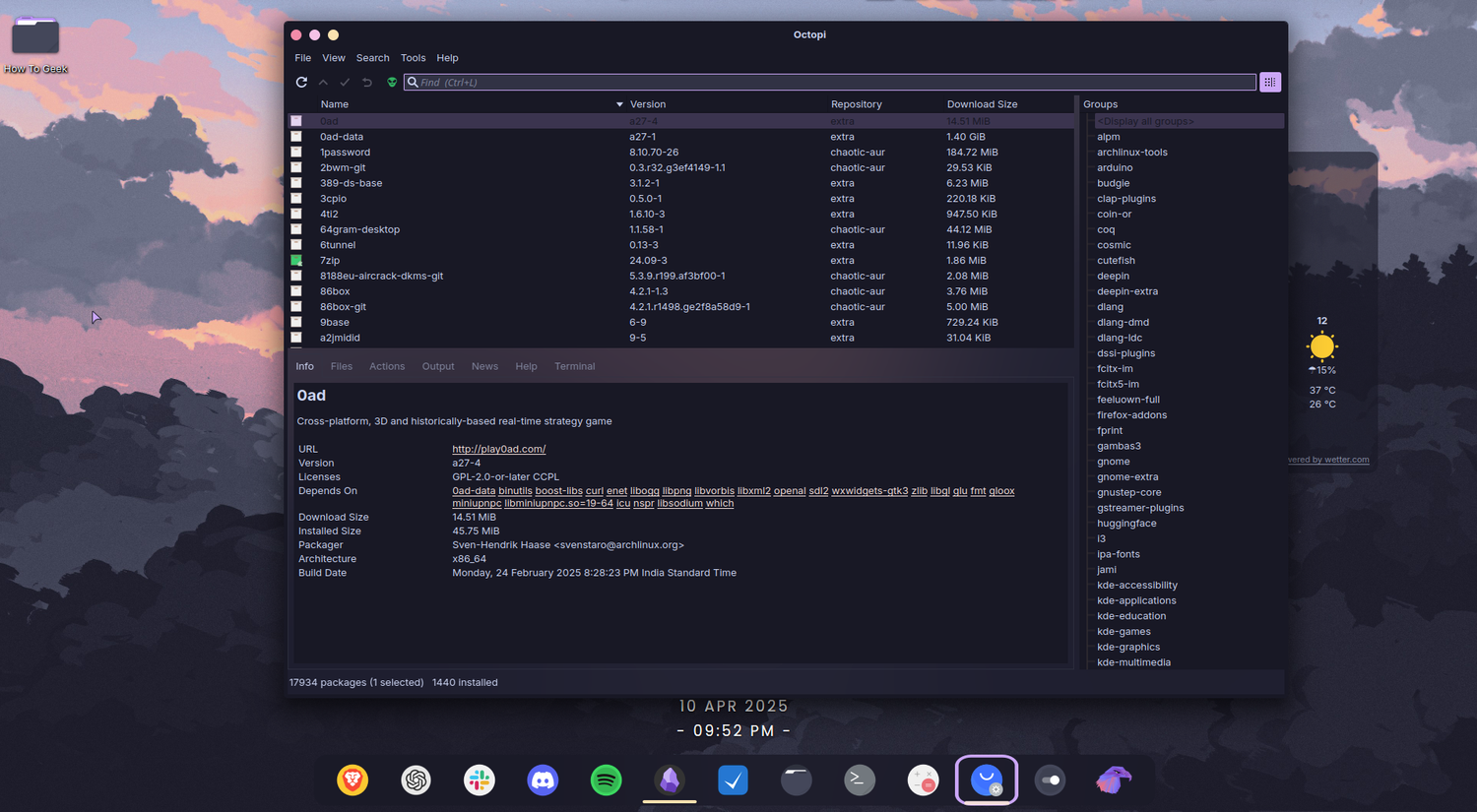
Task: Open Brave browser from the dock
Action: tap(353, 781)
